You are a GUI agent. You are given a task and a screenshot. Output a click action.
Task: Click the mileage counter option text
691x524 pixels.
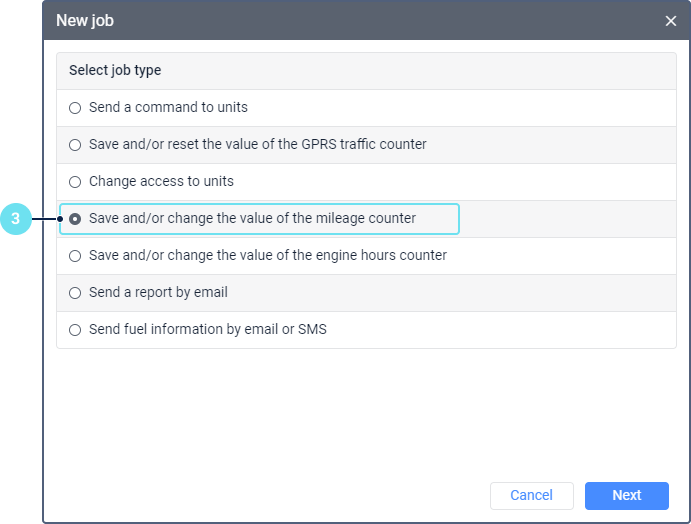[252, 218]
